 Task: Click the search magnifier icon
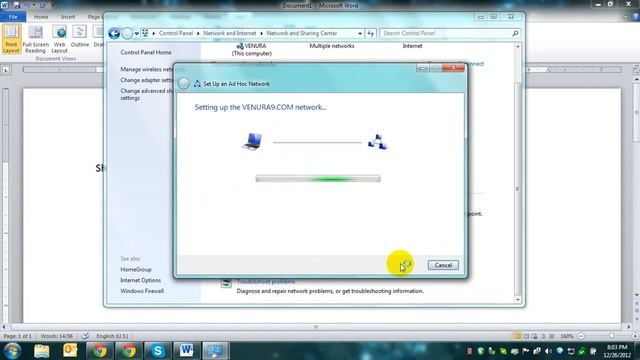point(515,33)
